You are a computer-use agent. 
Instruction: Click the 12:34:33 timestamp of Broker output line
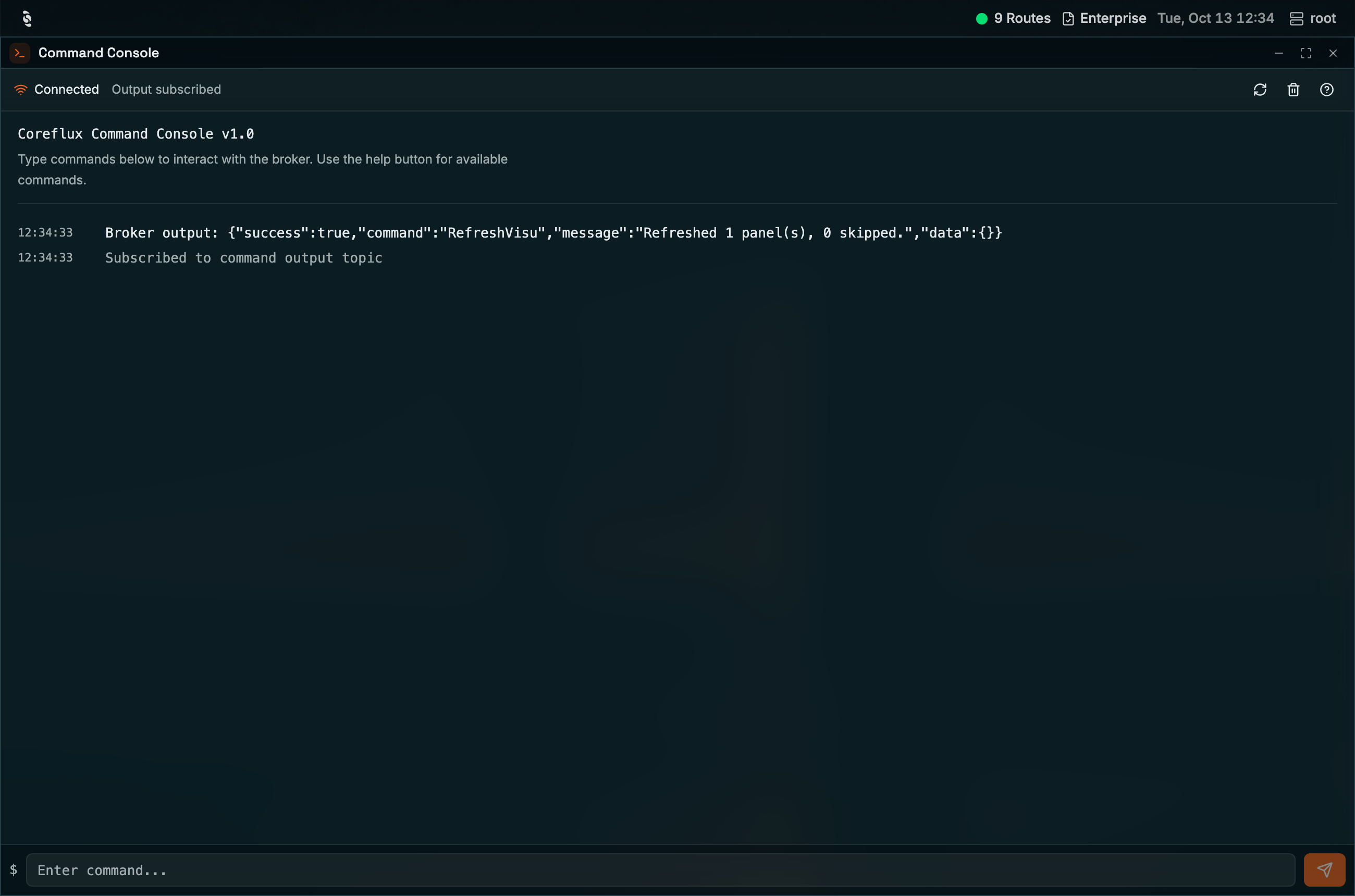[45, 232]
